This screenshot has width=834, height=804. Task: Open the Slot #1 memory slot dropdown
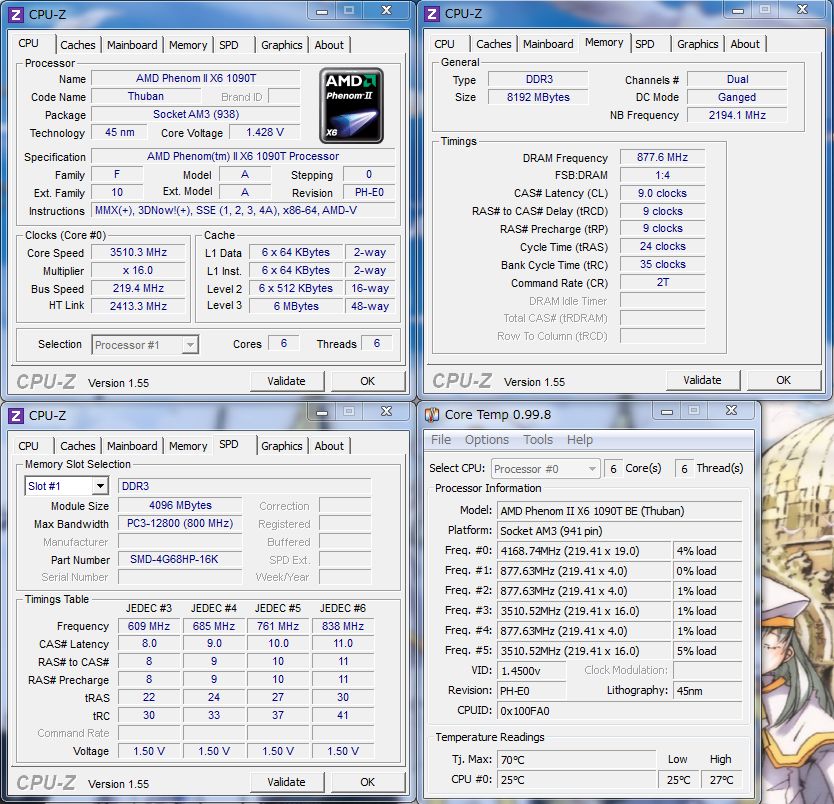99,486
